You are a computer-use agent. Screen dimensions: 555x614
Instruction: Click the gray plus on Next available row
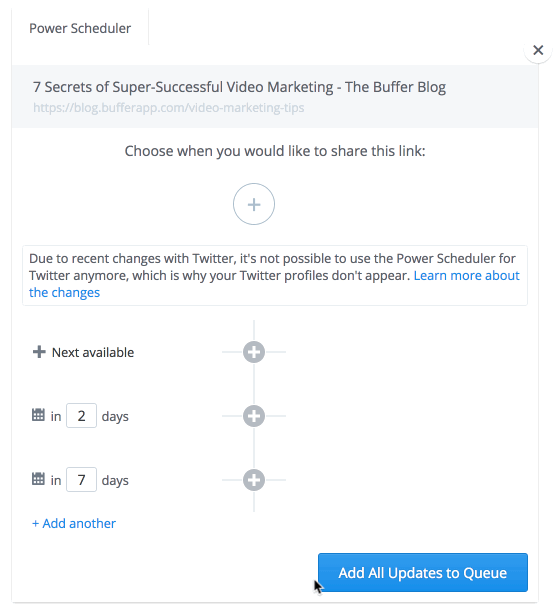pyautogui.click(x=254, y=352)
